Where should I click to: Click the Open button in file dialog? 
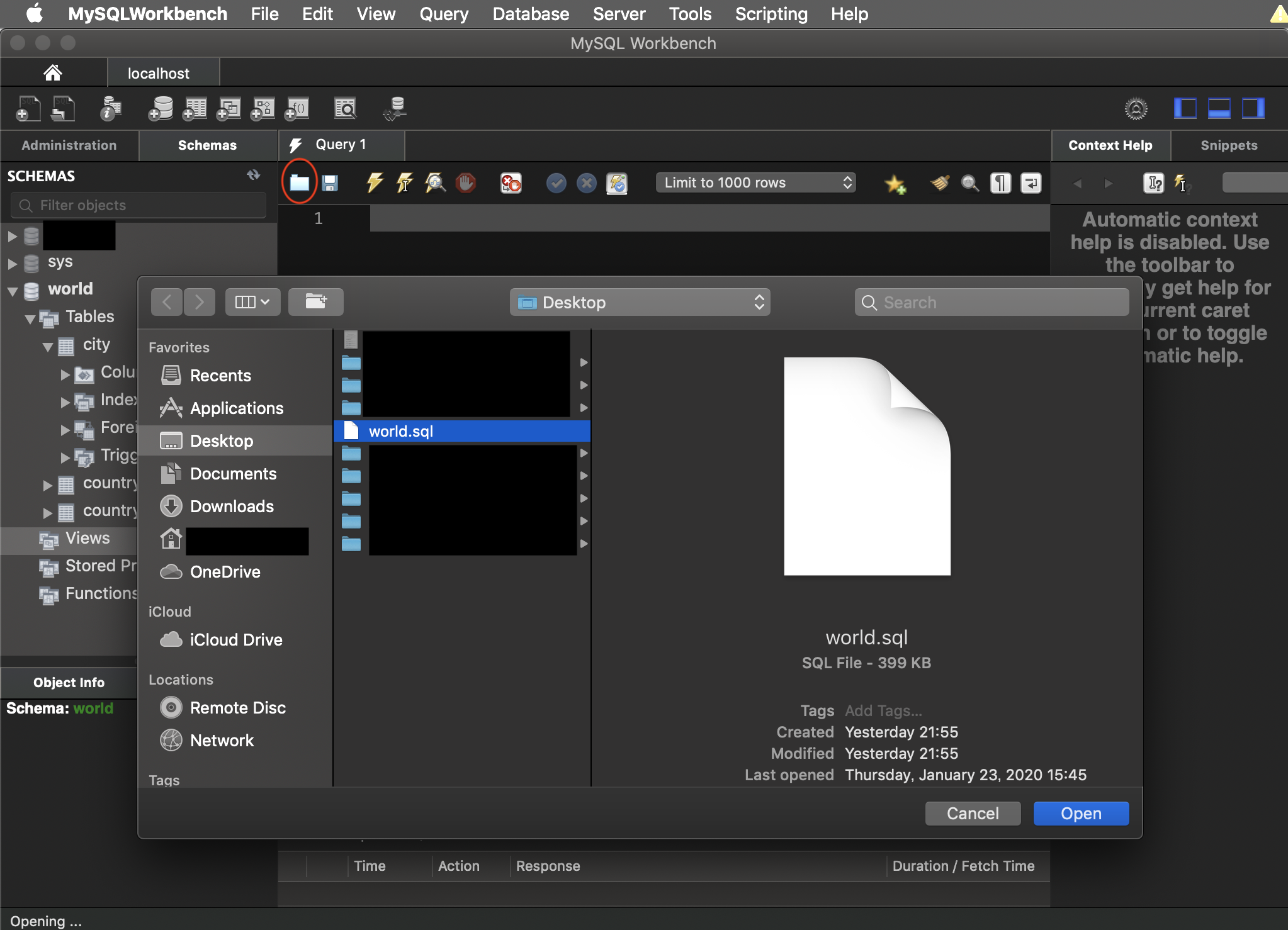(x=1080, y=814)
